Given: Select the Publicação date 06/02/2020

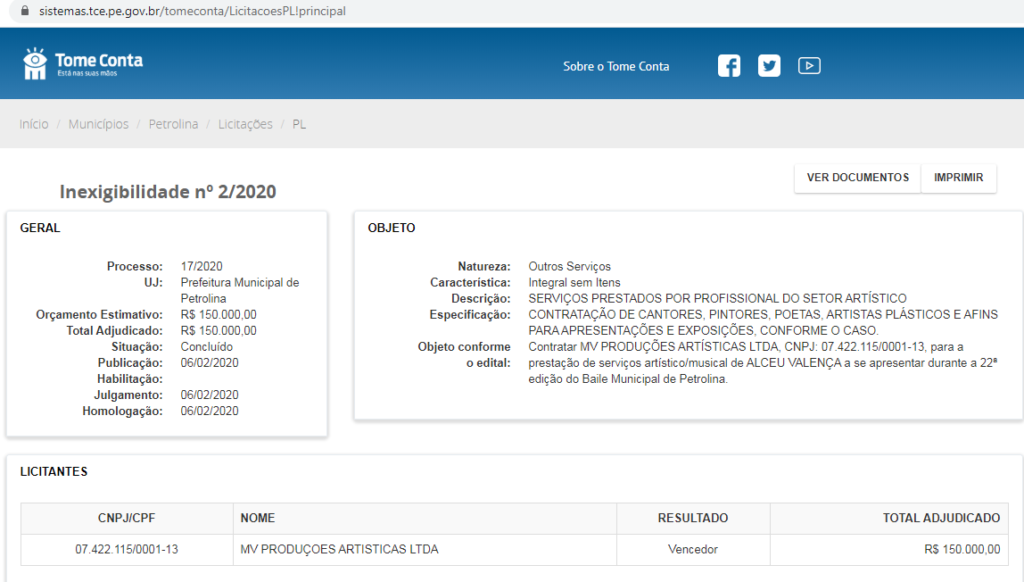Looking at the screenshot, I should point(210,363).
